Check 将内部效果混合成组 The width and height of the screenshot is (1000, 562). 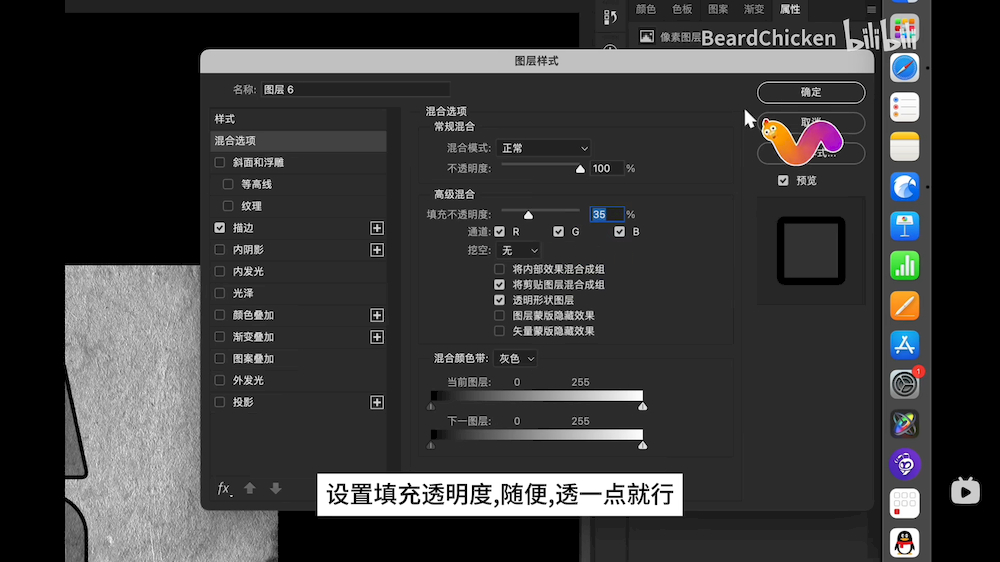[x=499, y=269]
